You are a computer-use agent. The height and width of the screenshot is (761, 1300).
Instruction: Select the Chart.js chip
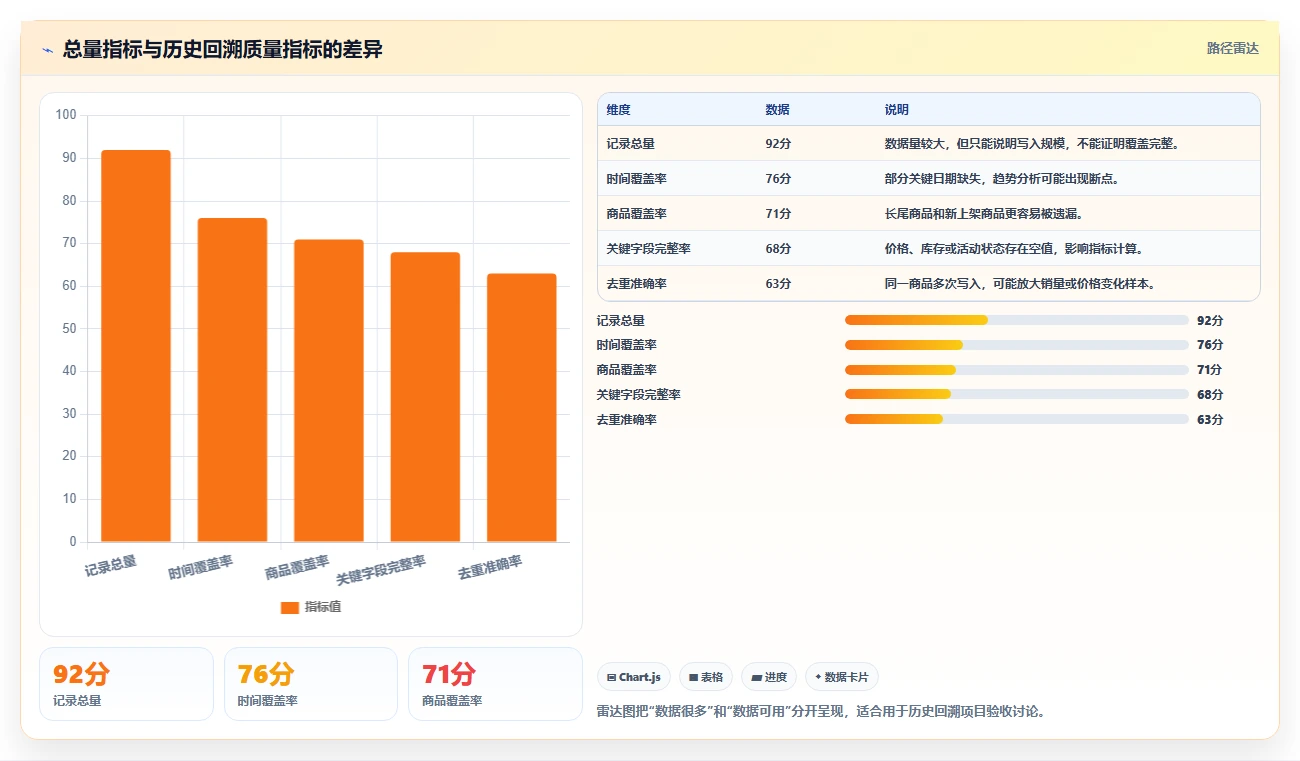coord(634,677)
